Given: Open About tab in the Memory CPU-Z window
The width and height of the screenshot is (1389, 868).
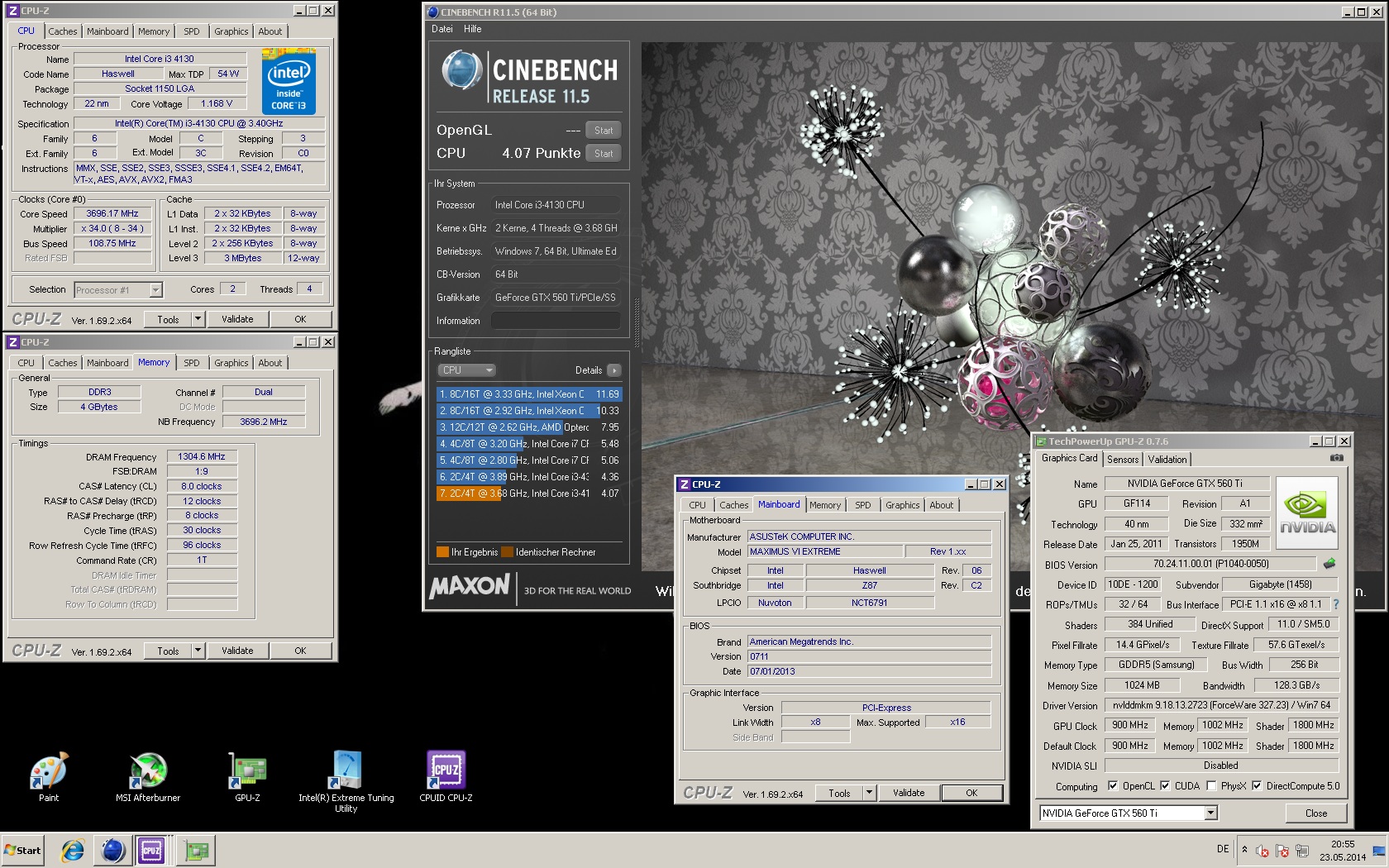Looking at the screenshot, I should 270,363.
